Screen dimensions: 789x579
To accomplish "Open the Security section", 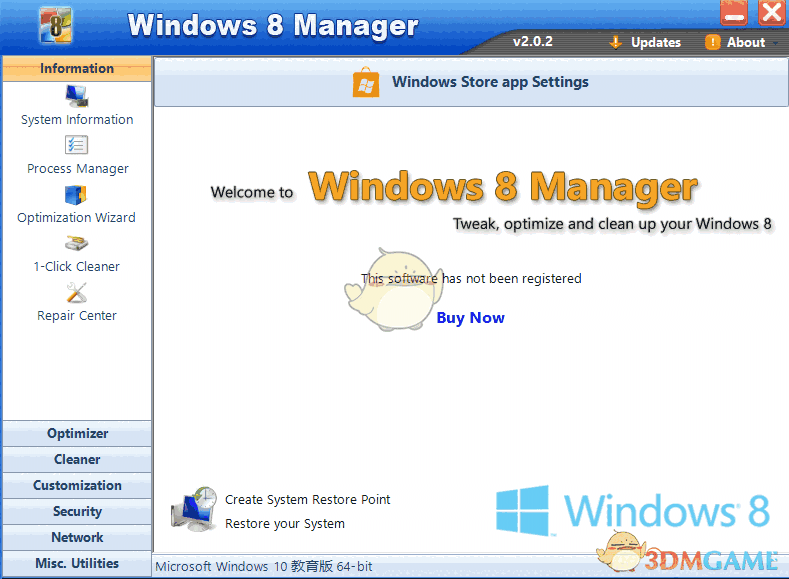I will tap(77, 512).
